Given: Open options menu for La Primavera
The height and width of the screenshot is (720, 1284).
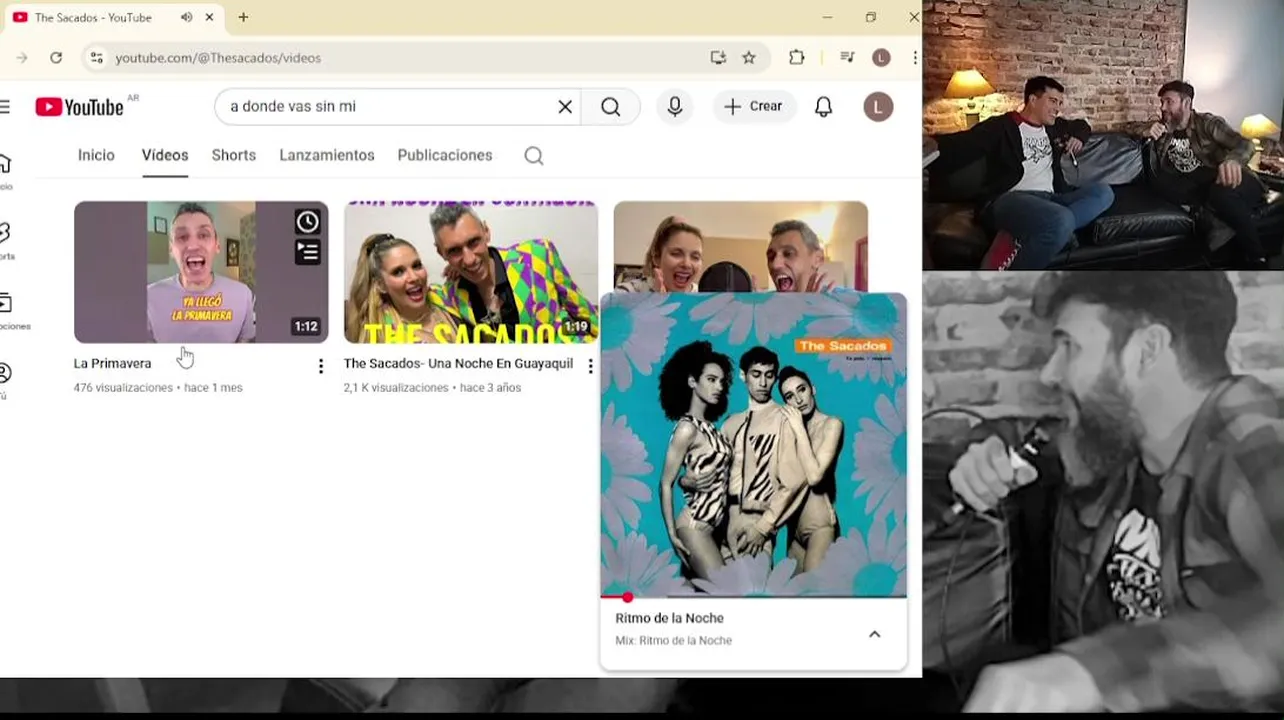Looking at the screenshot, I should point(321,367).
